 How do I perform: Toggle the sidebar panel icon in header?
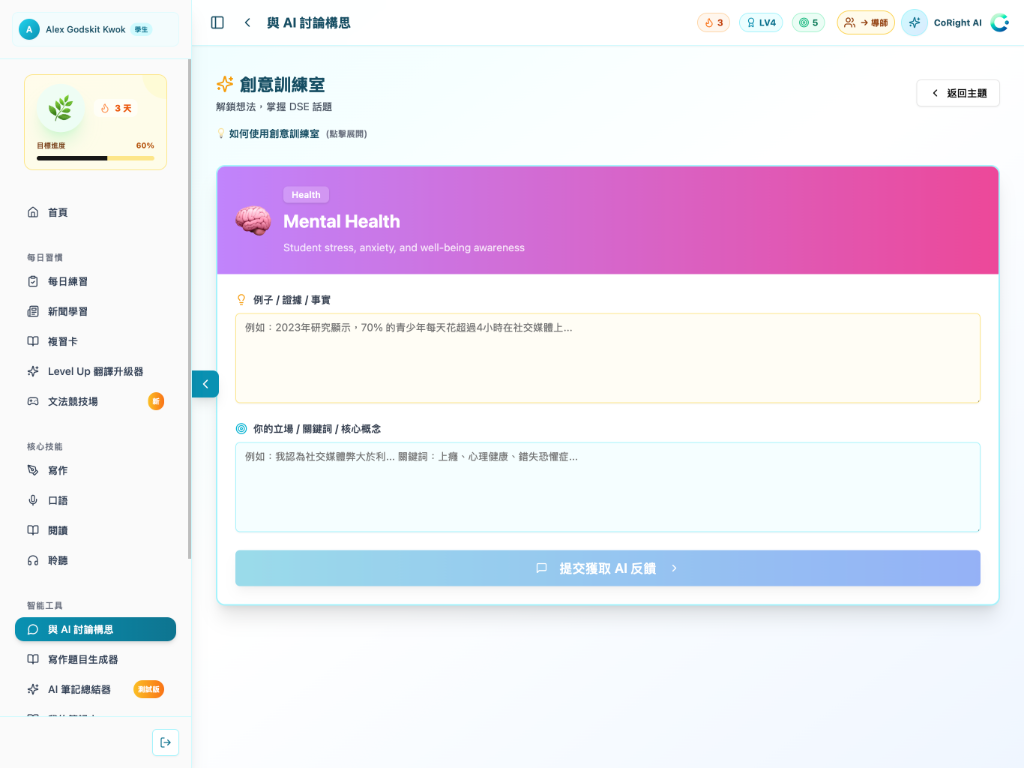[217, 23]
